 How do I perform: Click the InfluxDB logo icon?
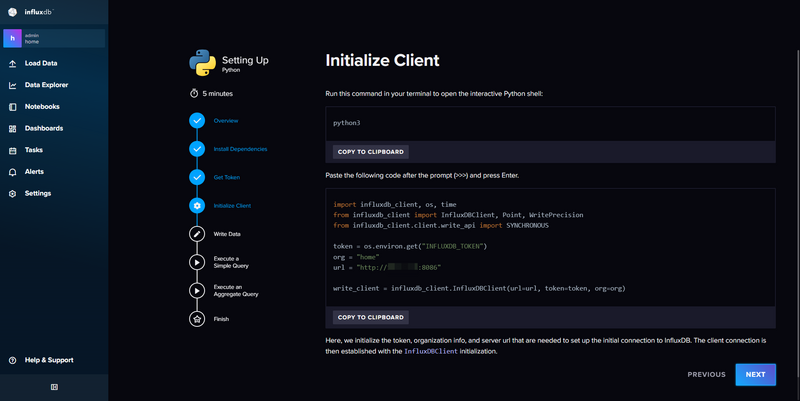[13, 12]
